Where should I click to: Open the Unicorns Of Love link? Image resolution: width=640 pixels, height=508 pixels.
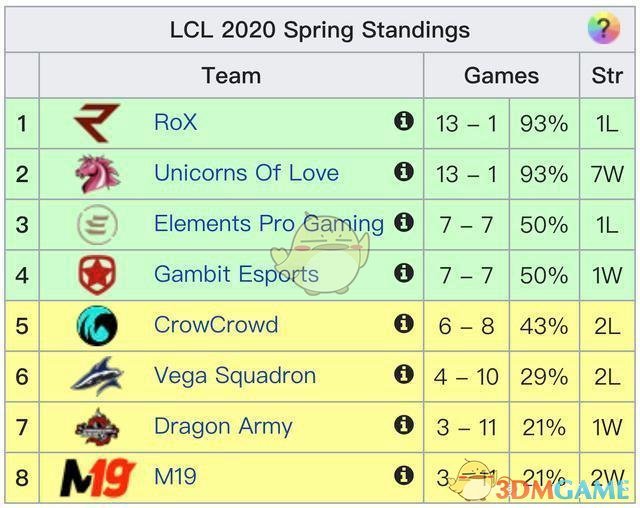pyautogui.click(x=246, y=173)
